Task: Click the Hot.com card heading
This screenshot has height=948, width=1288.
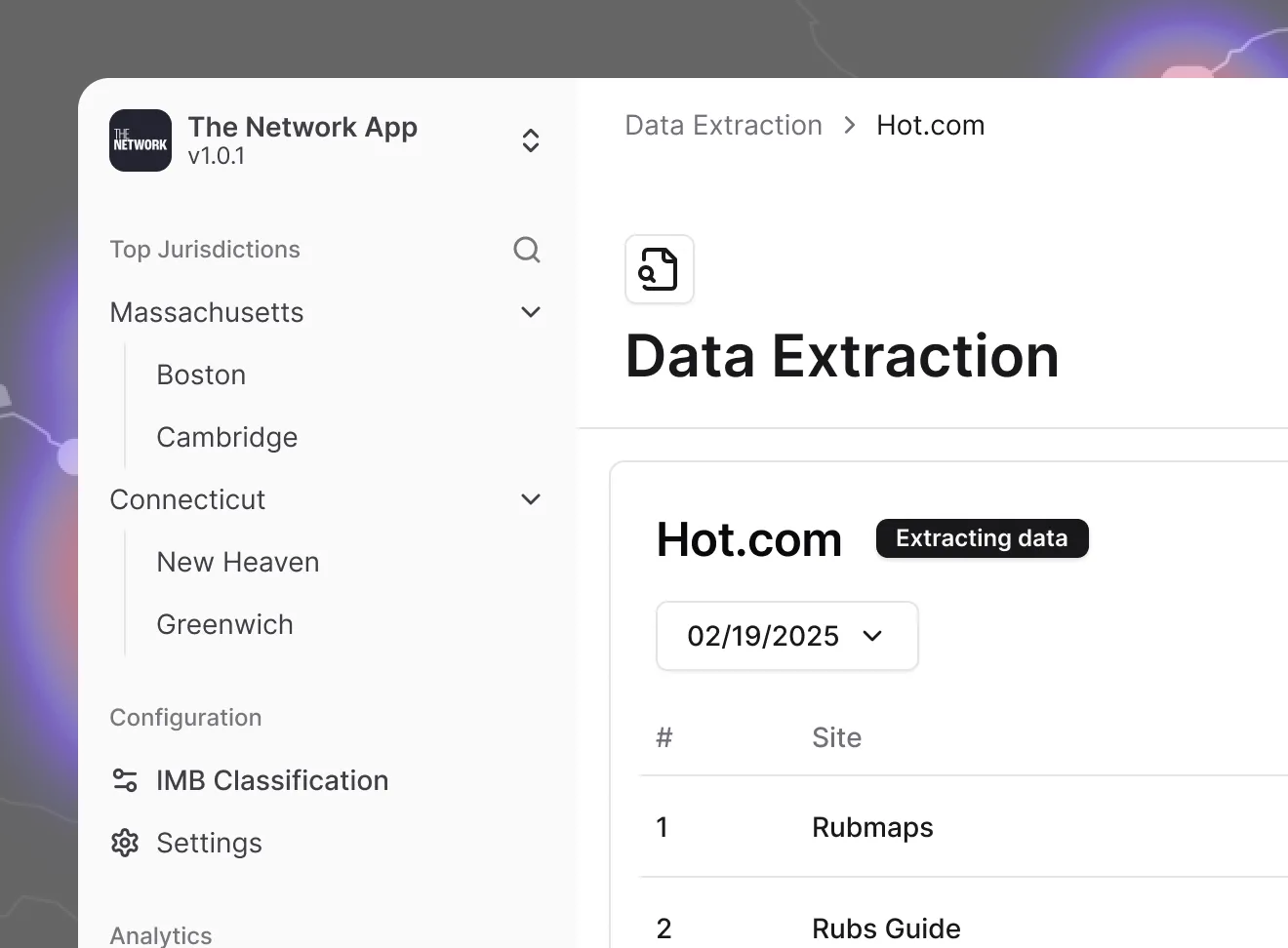Action: click(x=749, y=539)
